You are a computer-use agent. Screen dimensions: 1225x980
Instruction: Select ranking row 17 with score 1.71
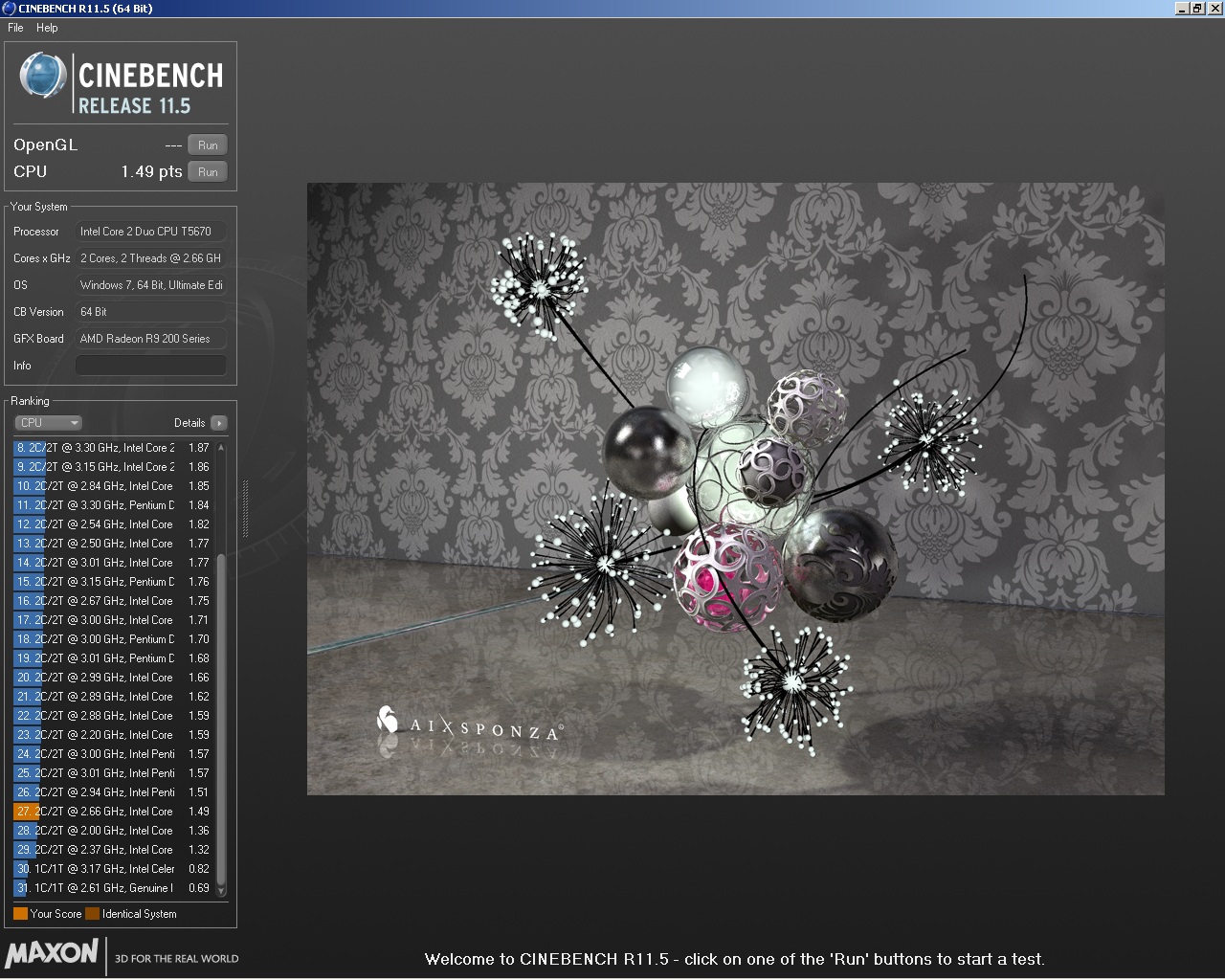click(x=113, y=620)
